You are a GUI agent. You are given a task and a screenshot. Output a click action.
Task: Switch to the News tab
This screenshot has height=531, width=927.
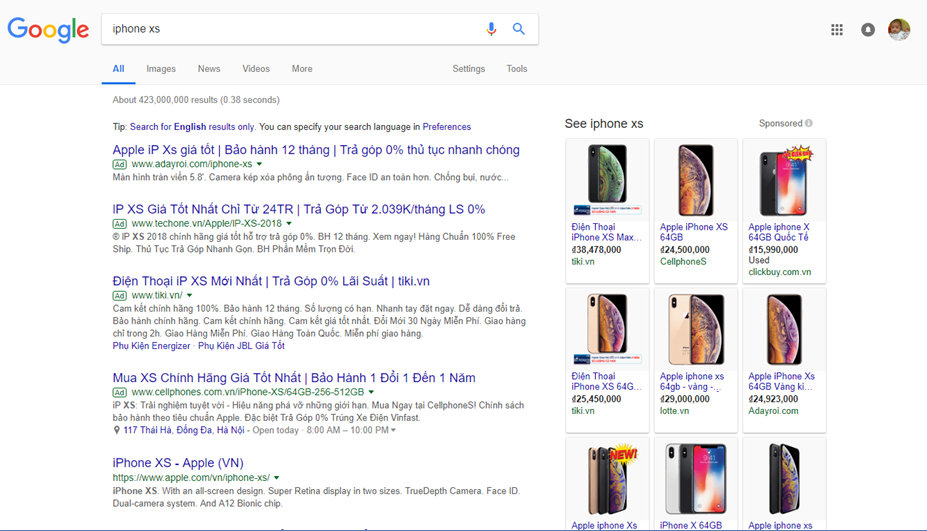tap(209, 69)
